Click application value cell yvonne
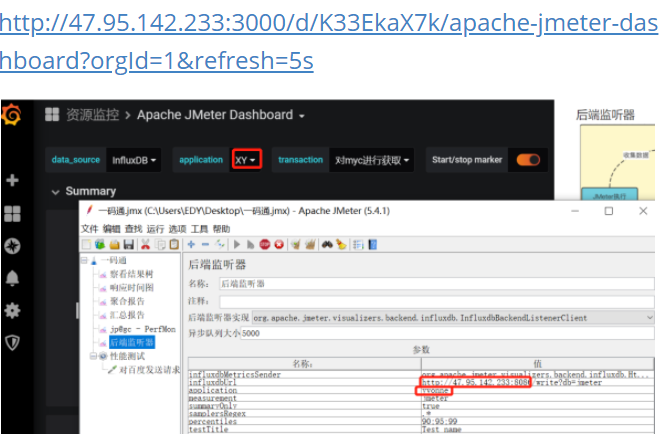The height and width of the screenshot is (440, 664). tap(537, 390)
